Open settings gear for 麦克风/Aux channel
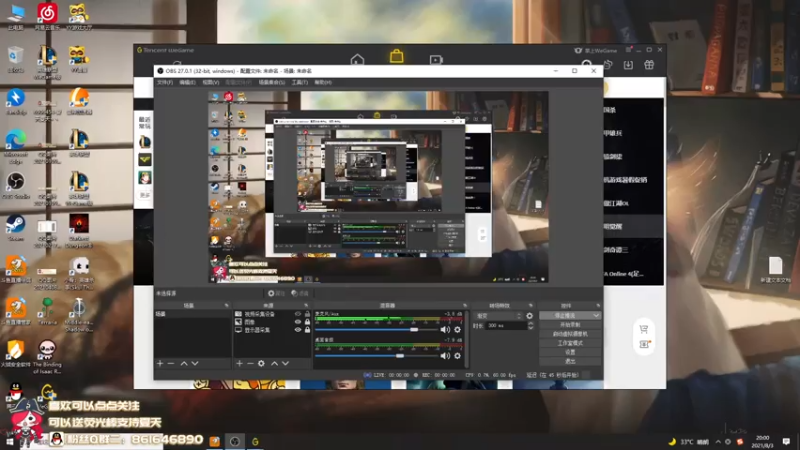 [457, 330]
